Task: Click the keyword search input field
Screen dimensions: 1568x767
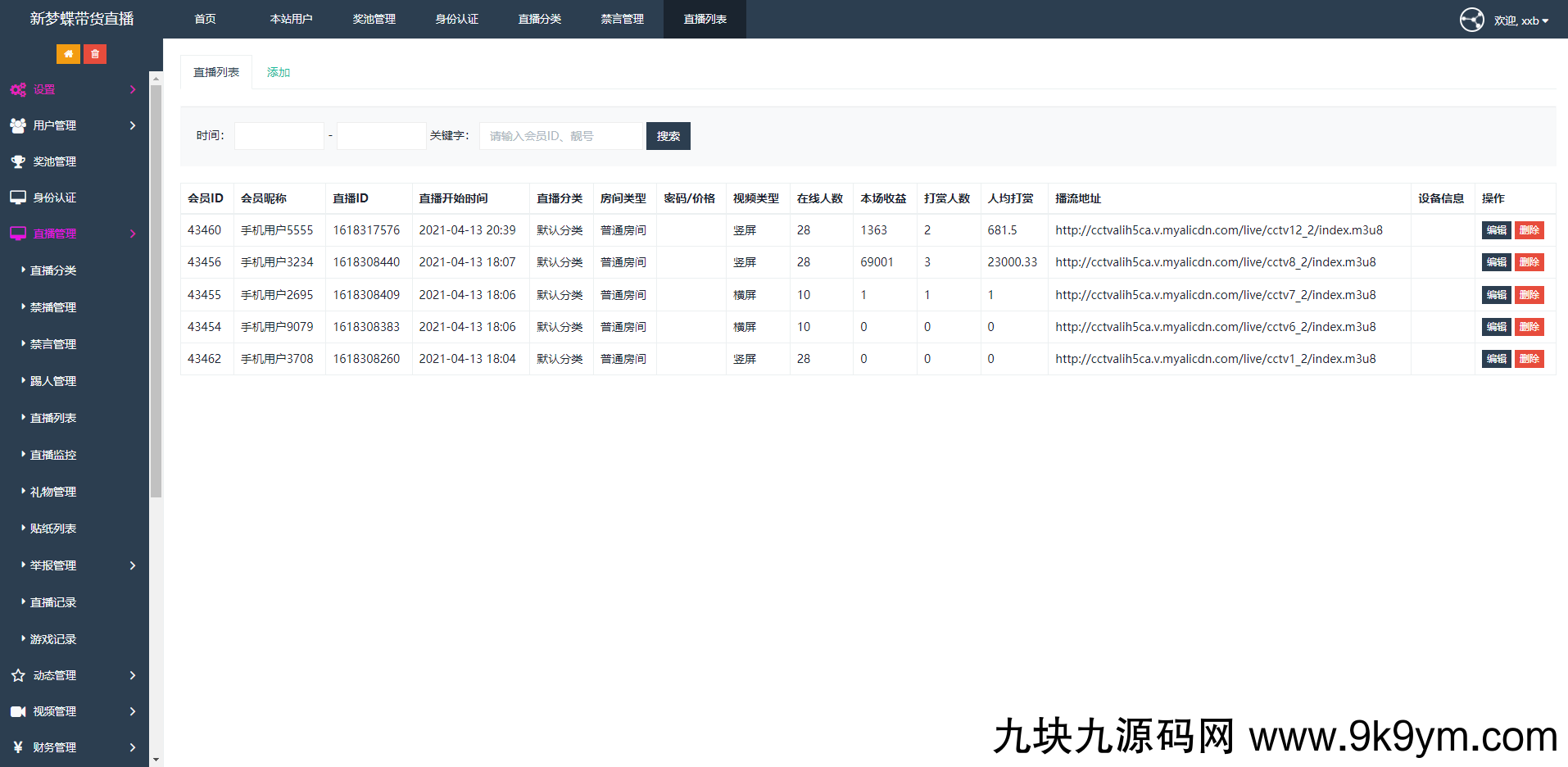Action: (561, 136)
